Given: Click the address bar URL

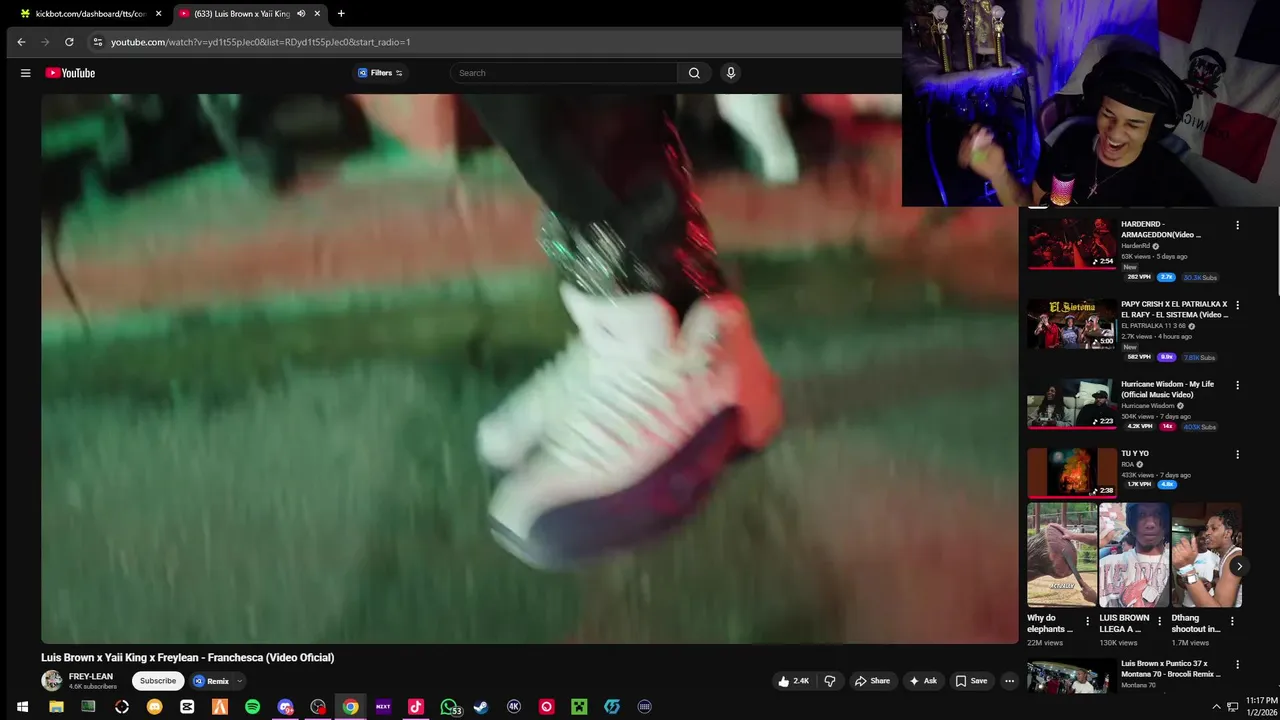Looking at the screenshot, I should 261,42.
